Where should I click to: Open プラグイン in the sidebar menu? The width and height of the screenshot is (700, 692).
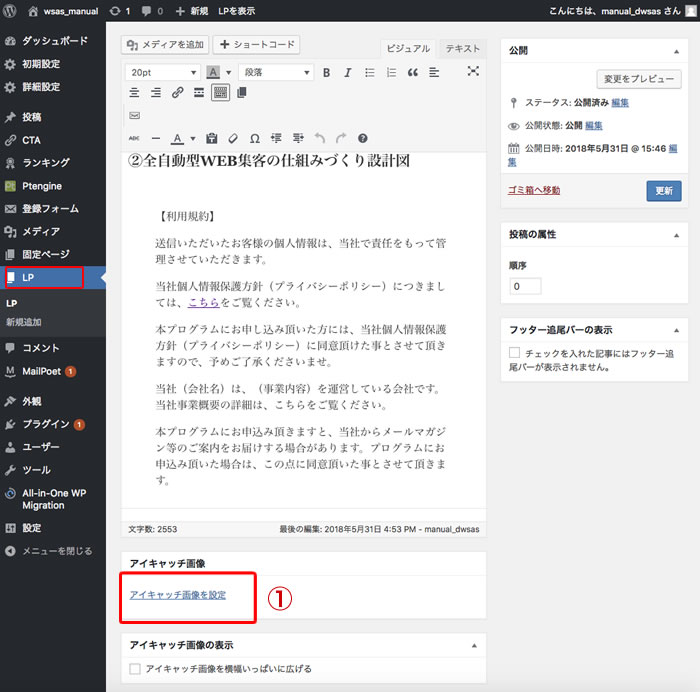coord(46,424)
